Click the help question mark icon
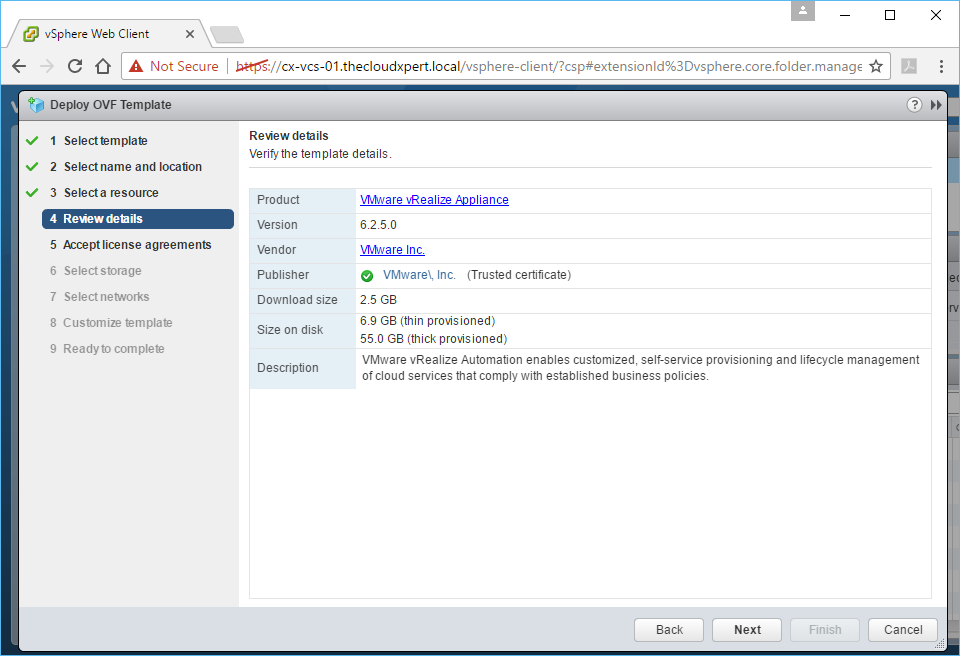The height and width of the screenshot is (656, 960). coord(914,105)
